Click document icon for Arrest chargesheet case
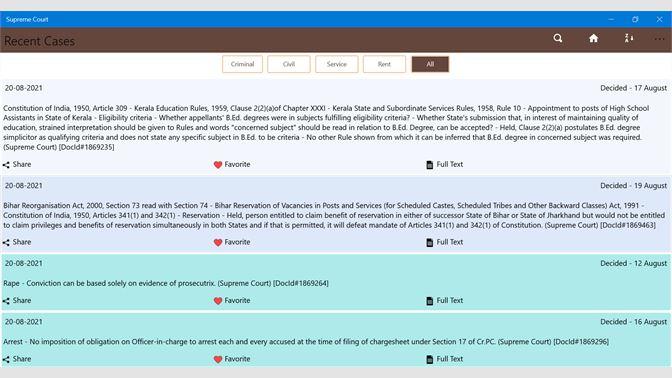The image size is (672, 378). pyautogui.click(x=429, y=359)
